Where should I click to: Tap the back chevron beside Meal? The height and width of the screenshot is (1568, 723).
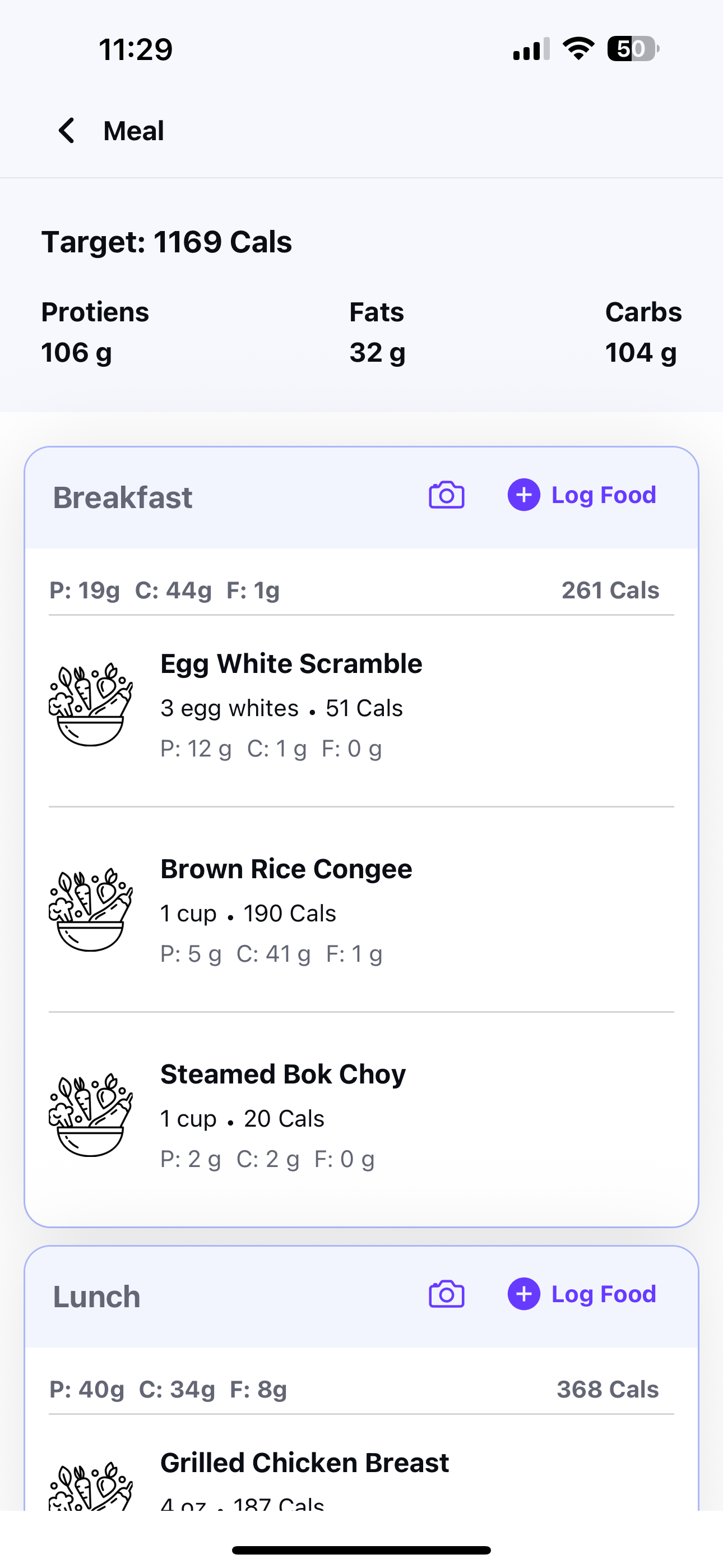(x=66, y=130)
